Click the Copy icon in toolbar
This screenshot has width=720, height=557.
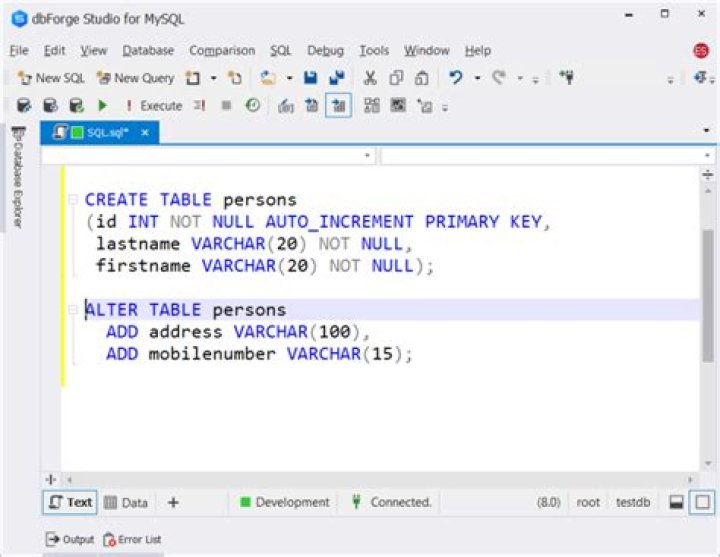(397, 78)
